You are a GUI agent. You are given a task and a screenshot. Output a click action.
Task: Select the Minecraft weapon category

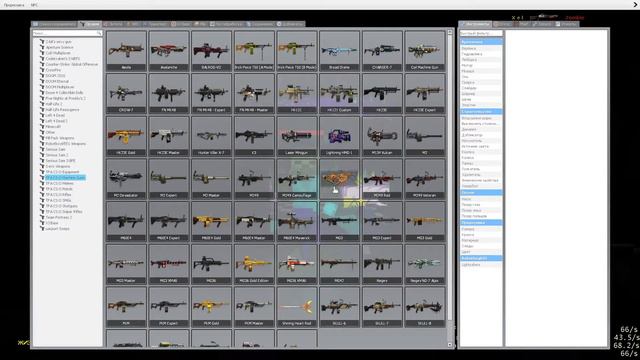coord(53,127)
